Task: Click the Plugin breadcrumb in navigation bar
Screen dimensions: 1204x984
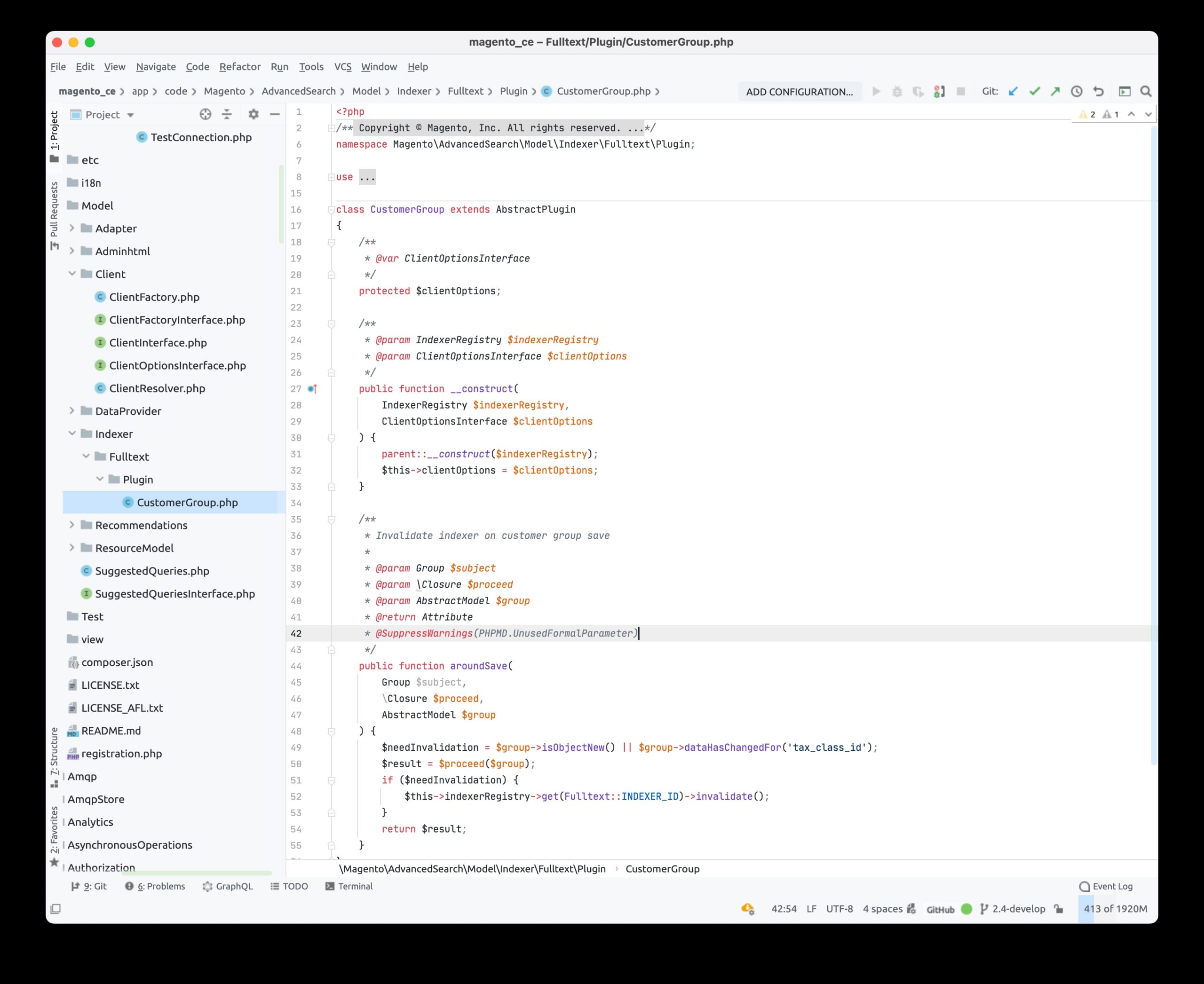Action: pos(513,91)
